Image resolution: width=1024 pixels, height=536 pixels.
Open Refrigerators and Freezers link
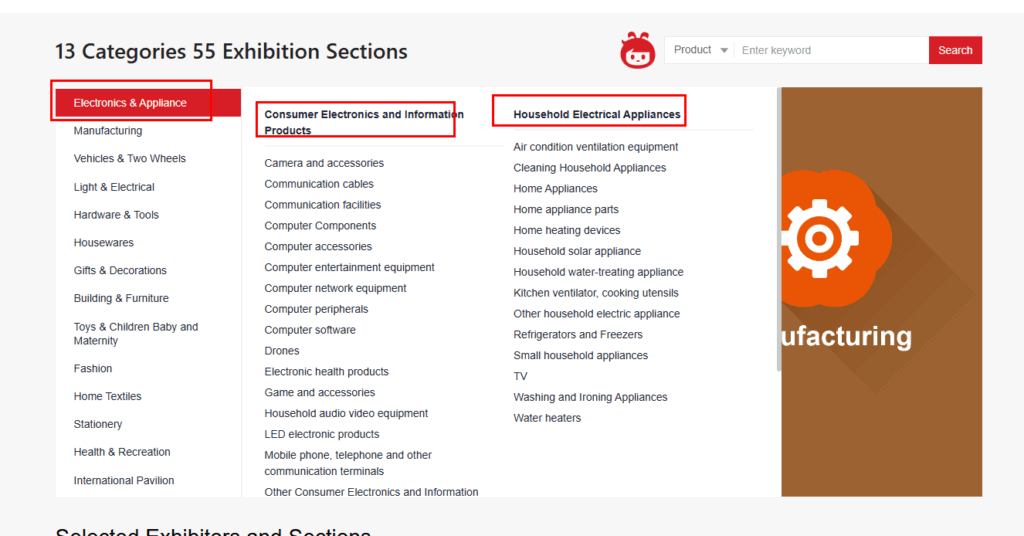click(x=577, y=334)
